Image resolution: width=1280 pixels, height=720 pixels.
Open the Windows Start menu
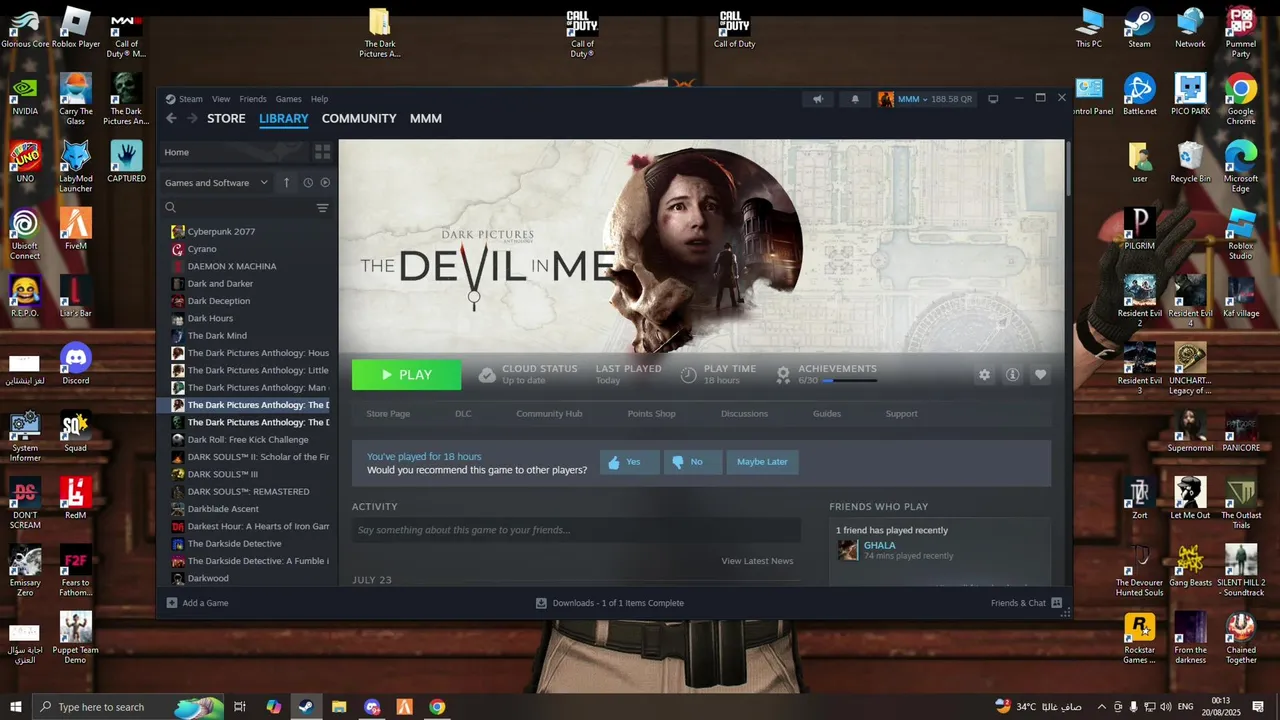tap(15, 707)
